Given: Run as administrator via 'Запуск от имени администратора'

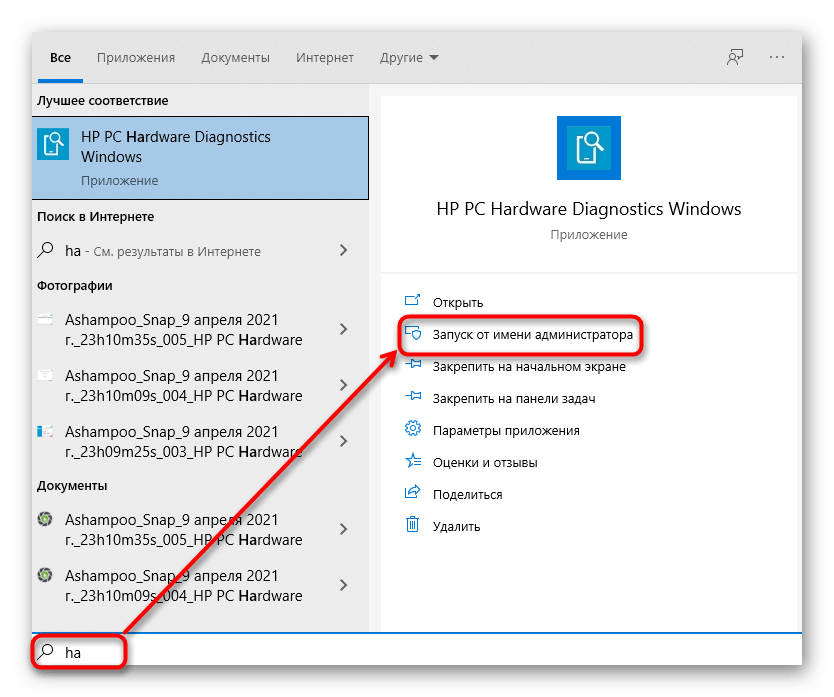Looking at the screenshot, I should tap(532, 335).
